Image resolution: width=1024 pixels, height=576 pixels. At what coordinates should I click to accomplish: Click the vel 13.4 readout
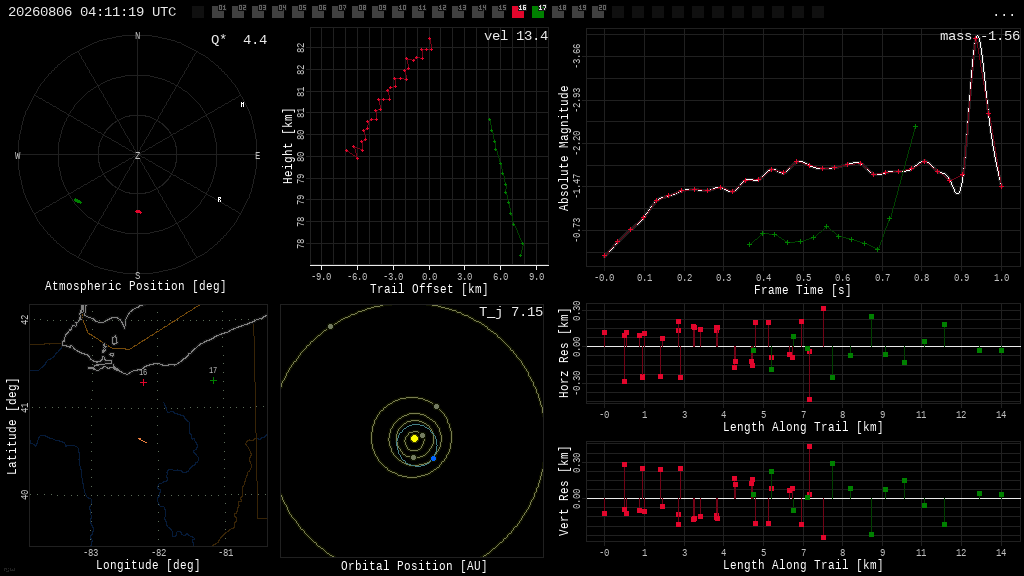tap(516, 36)
